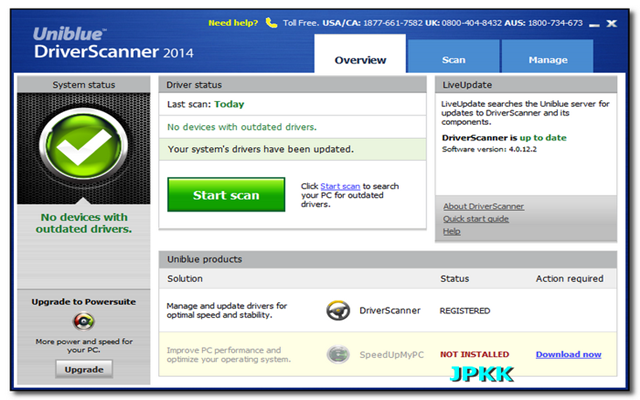Open the Help link in LiveUpdate panel
640x400 pixels.
[451, 231]
